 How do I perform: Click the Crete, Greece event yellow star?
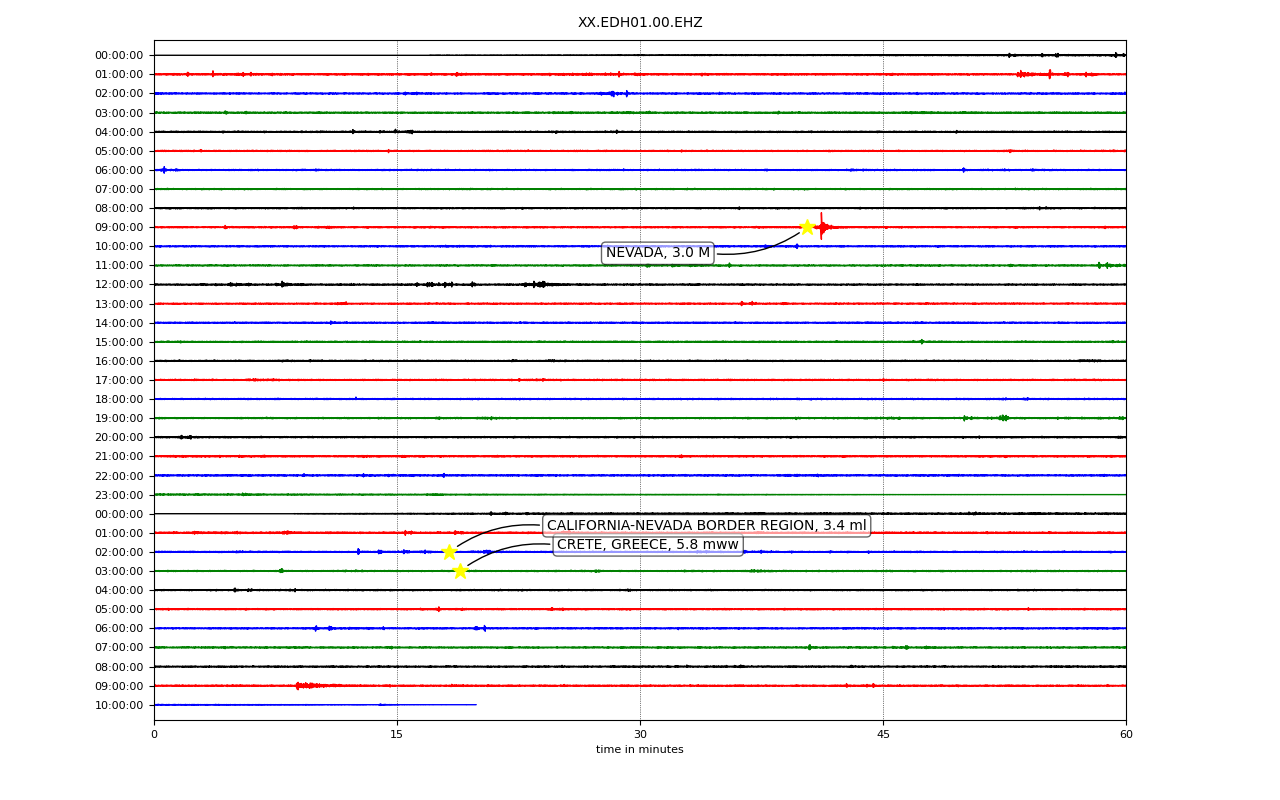coord(460,571)
